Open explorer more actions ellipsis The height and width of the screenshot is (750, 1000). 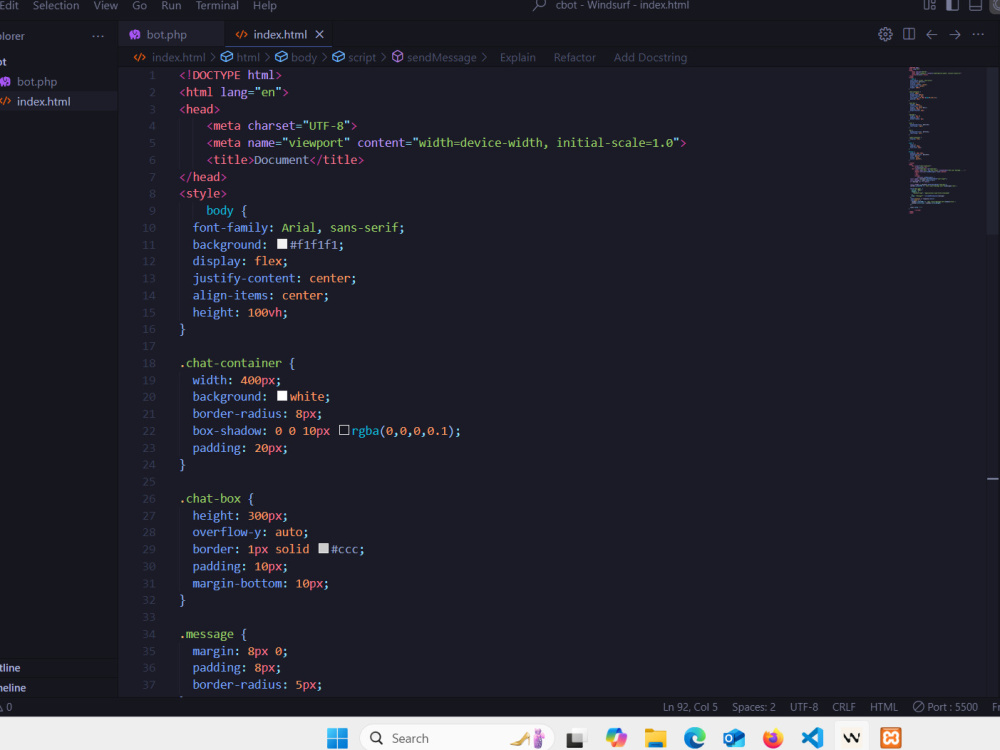pos(98,36)
